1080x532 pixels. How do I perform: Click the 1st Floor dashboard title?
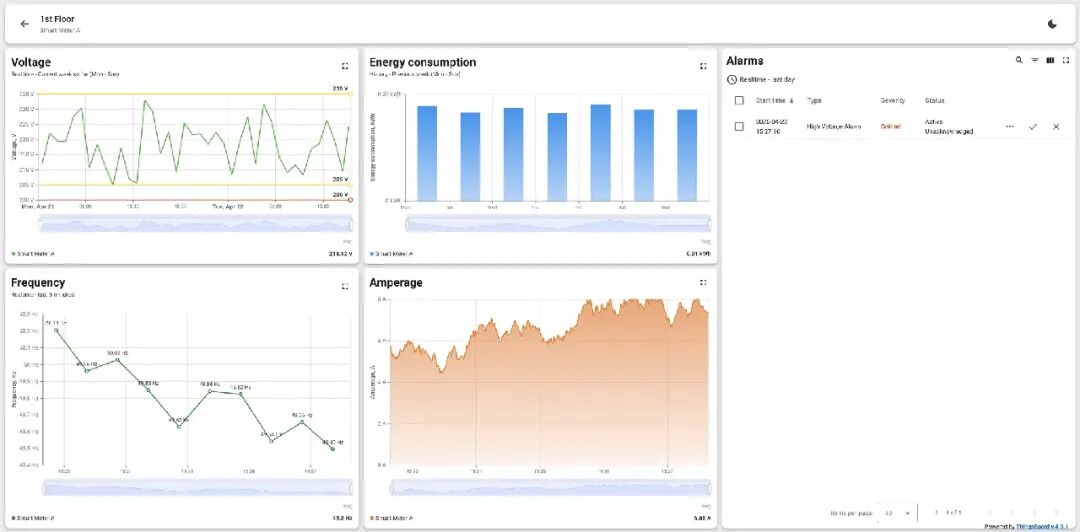[x=57, y=19]
